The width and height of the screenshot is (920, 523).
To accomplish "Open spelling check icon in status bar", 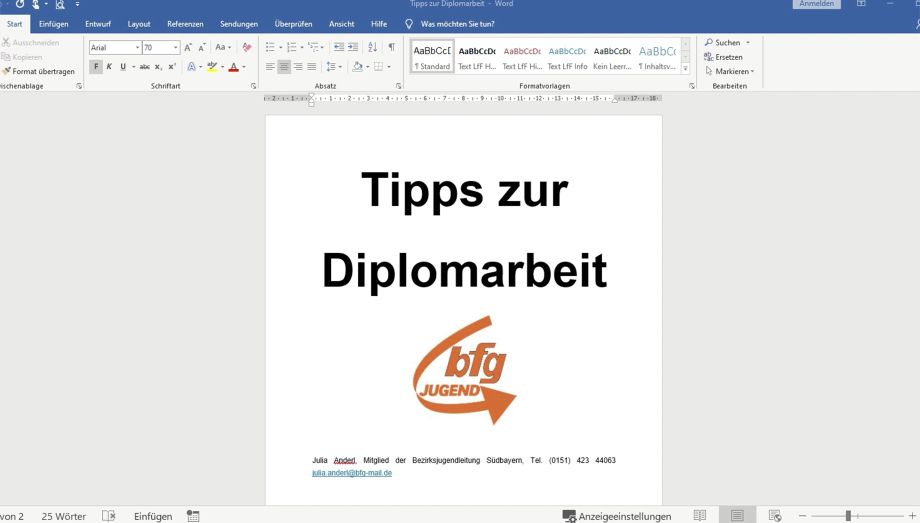I will click(x=109, y=516).
